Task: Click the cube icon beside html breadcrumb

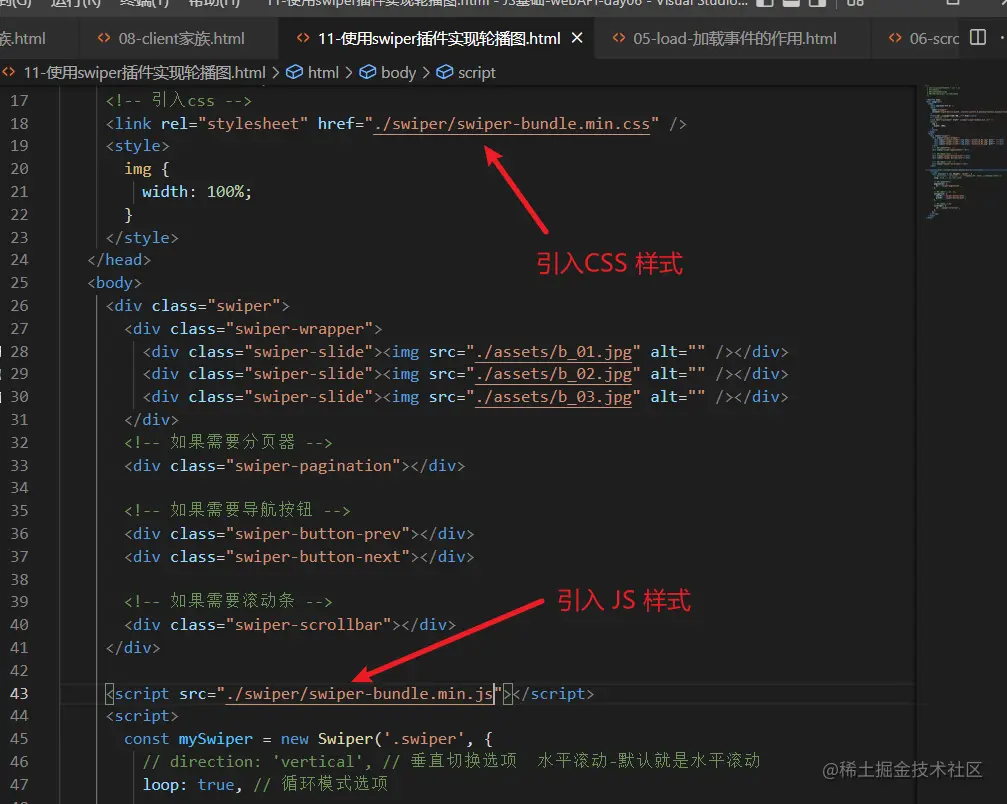Action: click(294, 73)
